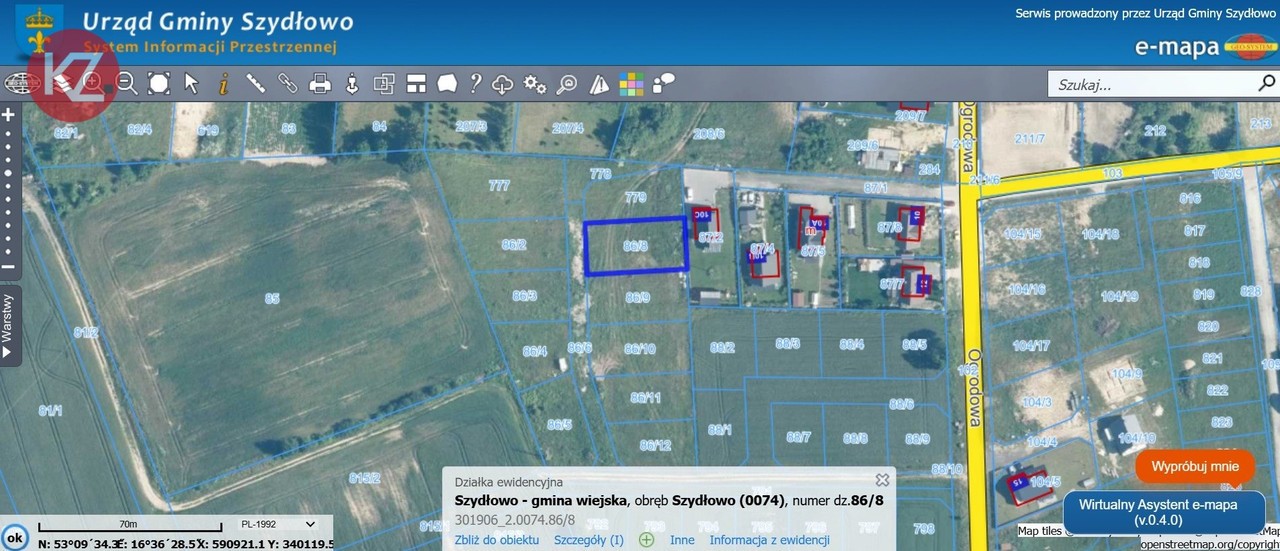Viewport: 1280px width, 551px height.
Task: Select the zoom out magnifier tool
Action: click(x=126, y=83)
